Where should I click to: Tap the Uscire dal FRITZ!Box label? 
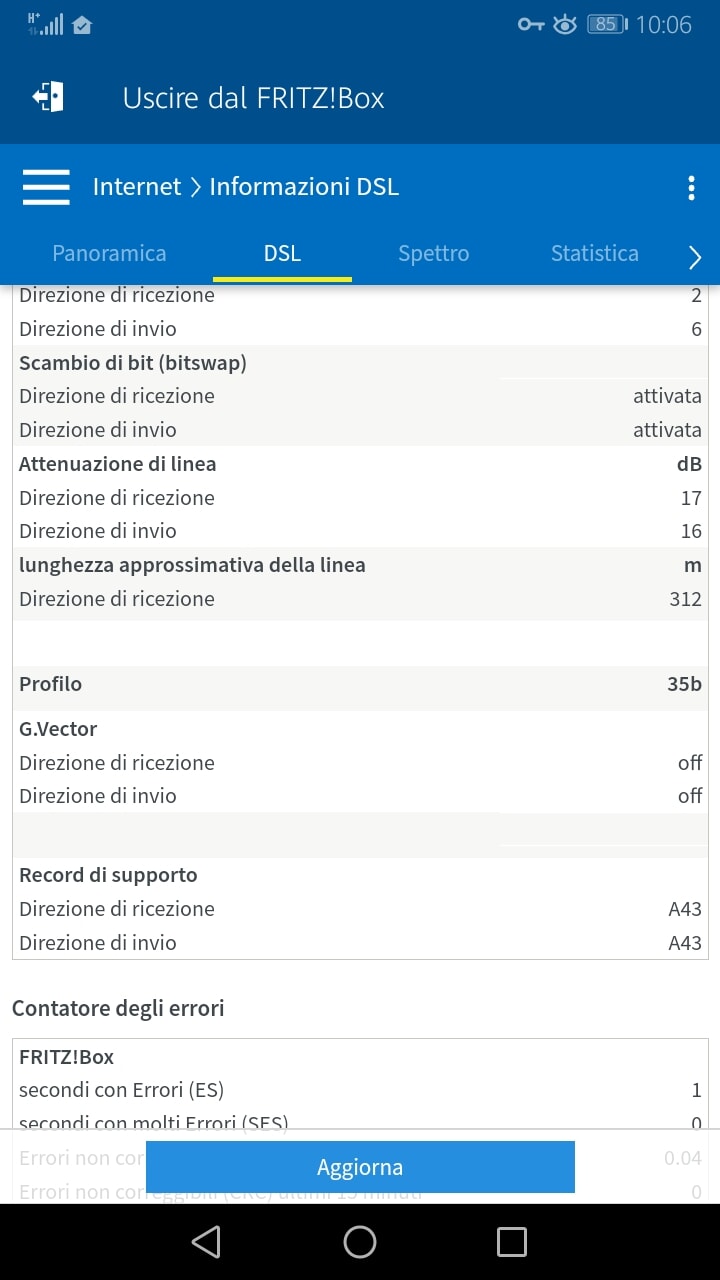(253, 98)
